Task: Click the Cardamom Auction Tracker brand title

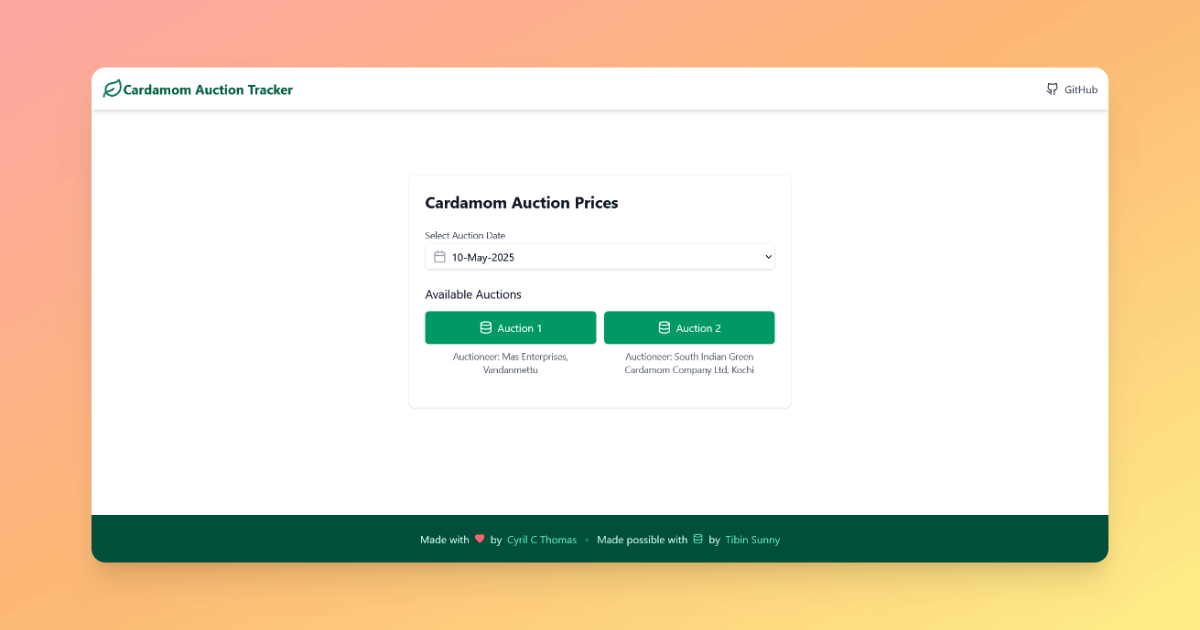Action: click(206, 89)
